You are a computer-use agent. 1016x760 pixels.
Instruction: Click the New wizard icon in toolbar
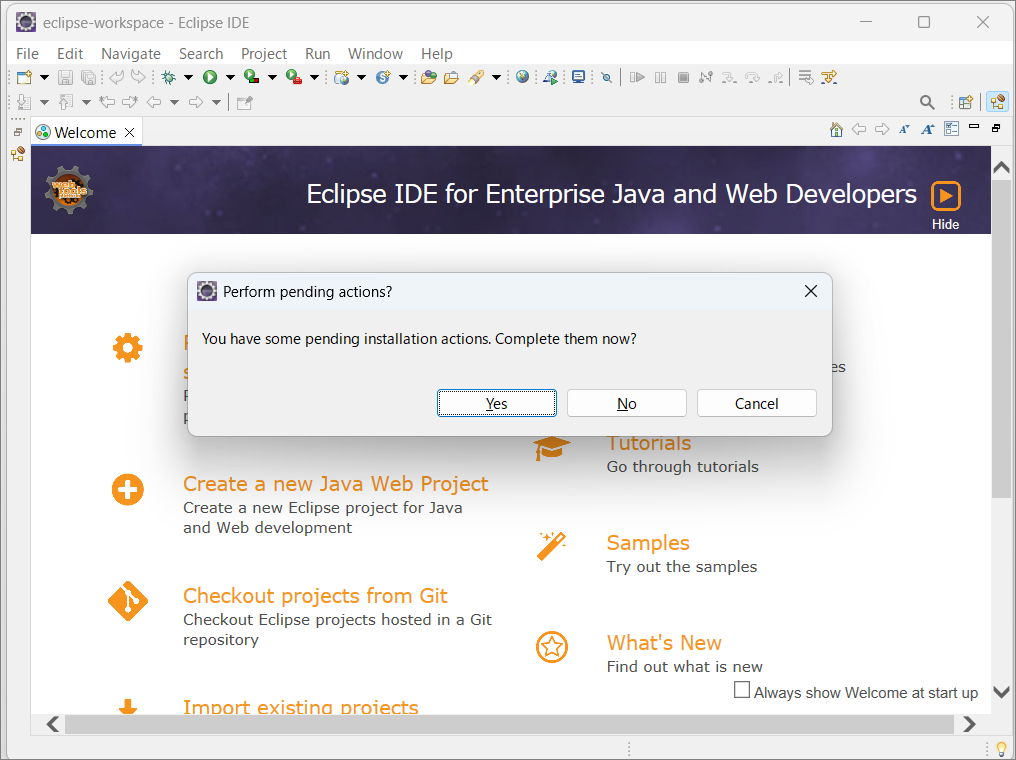(x=24, y=78)
